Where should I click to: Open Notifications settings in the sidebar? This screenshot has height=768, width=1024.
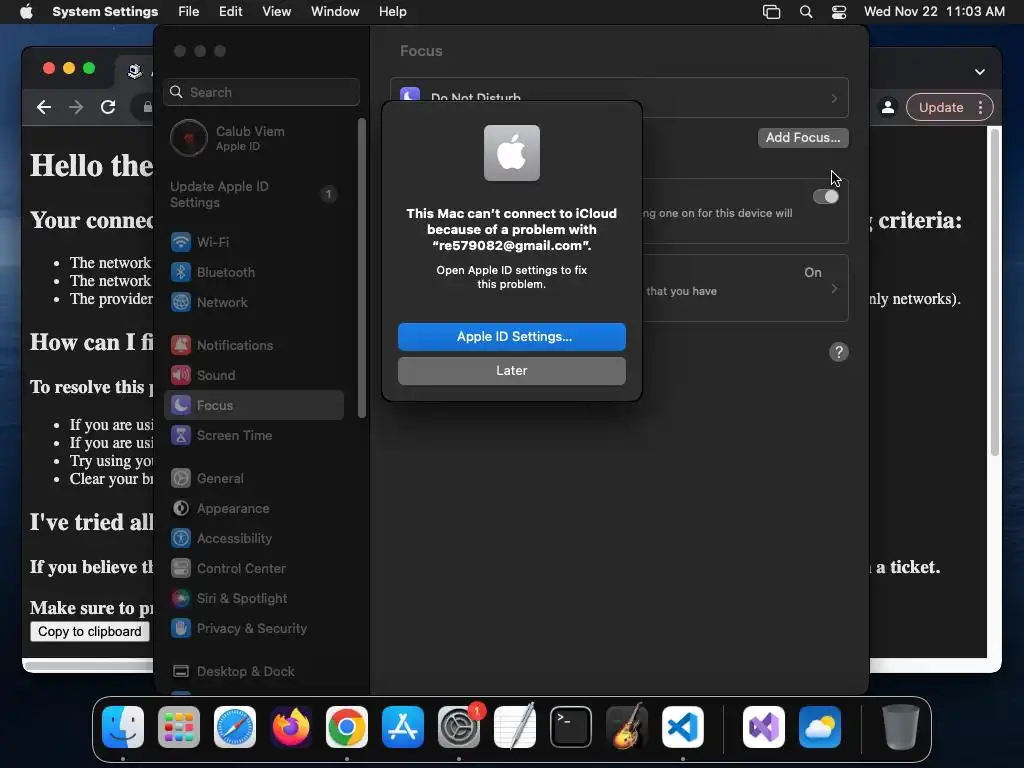(x=253, y=345)
